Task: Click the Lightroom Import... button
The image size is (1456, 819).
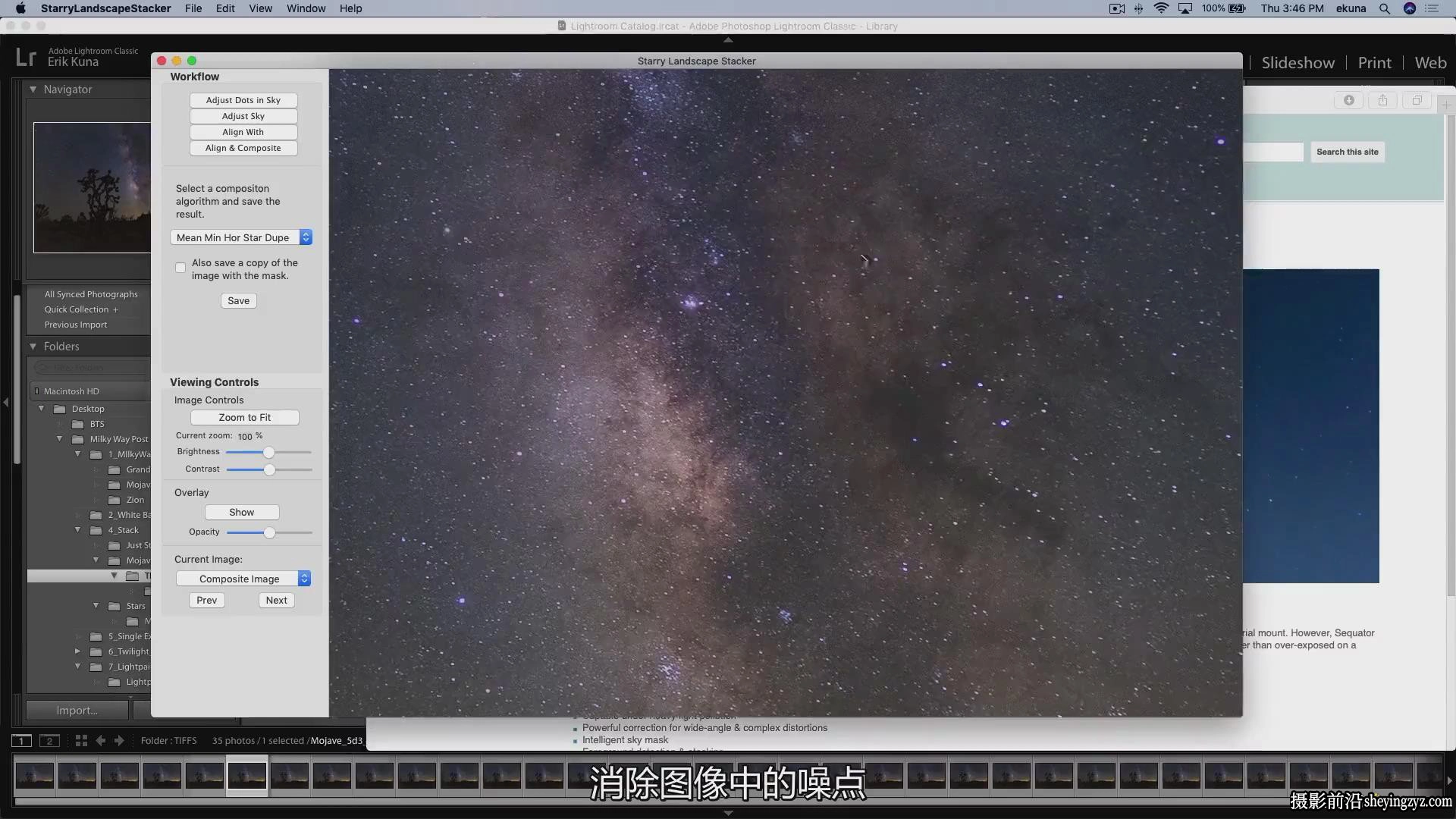Action: pyautogui.click(x=77, y=711)
